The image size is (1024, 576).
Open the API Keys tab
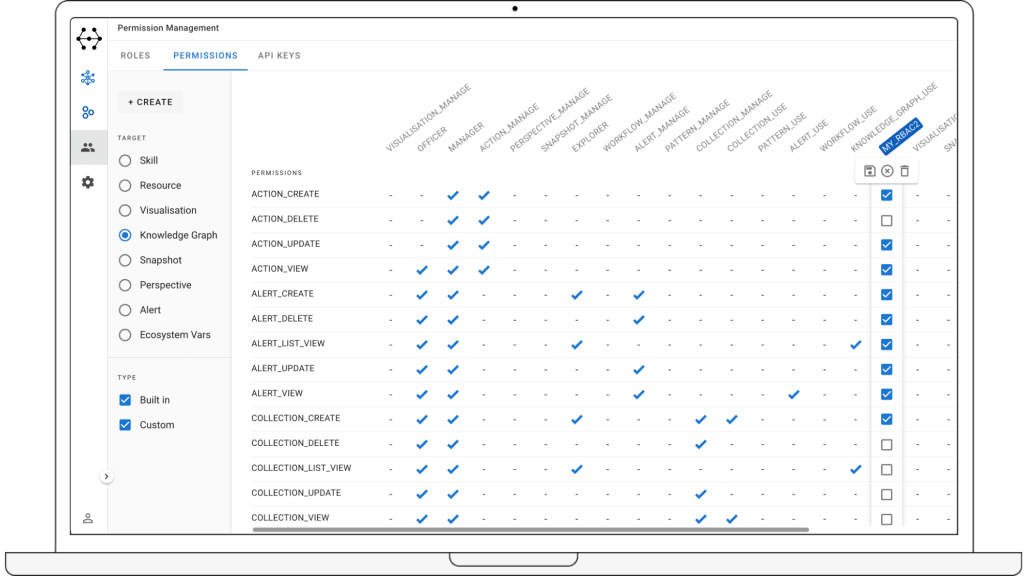pos(279,56)
